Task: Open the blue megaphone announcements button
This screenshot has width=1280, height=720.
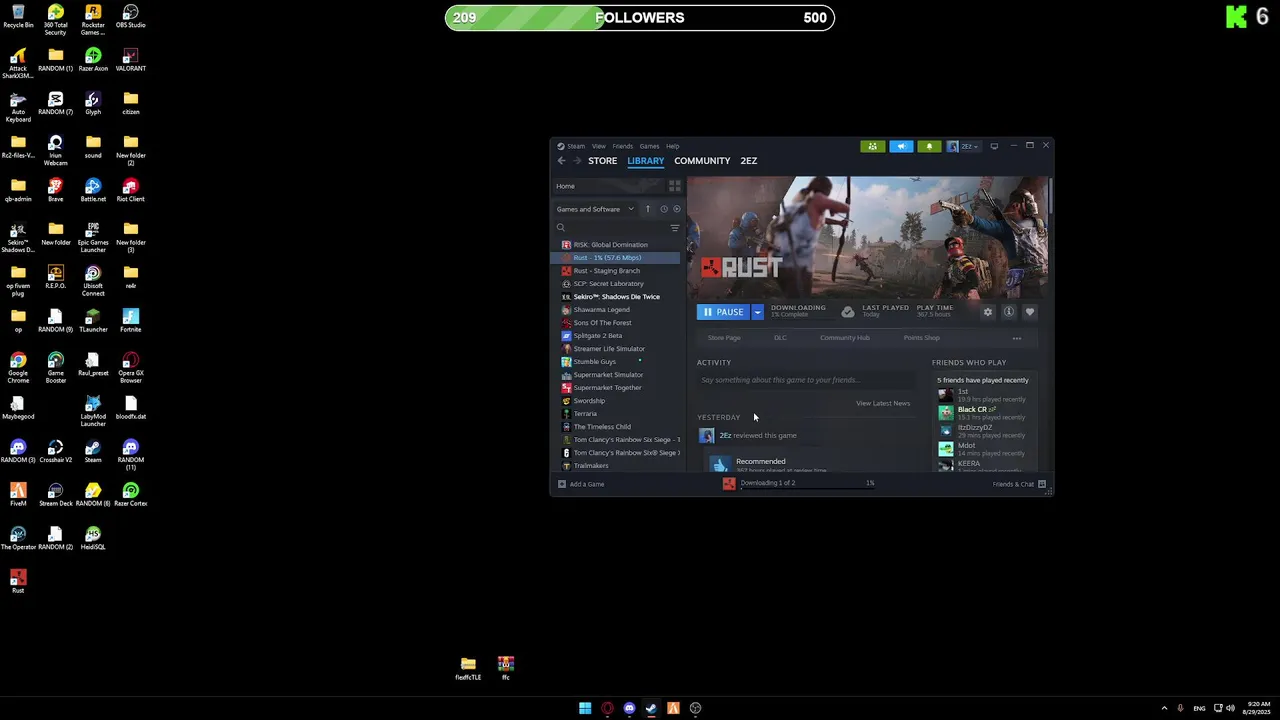Action: (x=901, y=146)
